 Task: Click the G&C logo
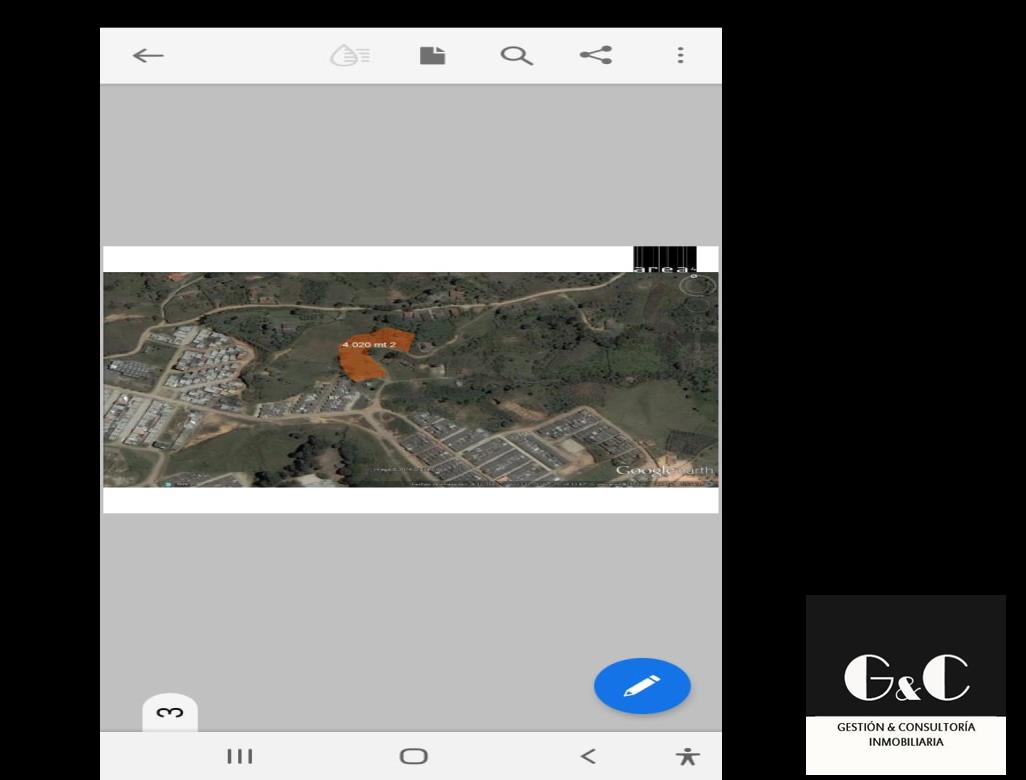906,677
